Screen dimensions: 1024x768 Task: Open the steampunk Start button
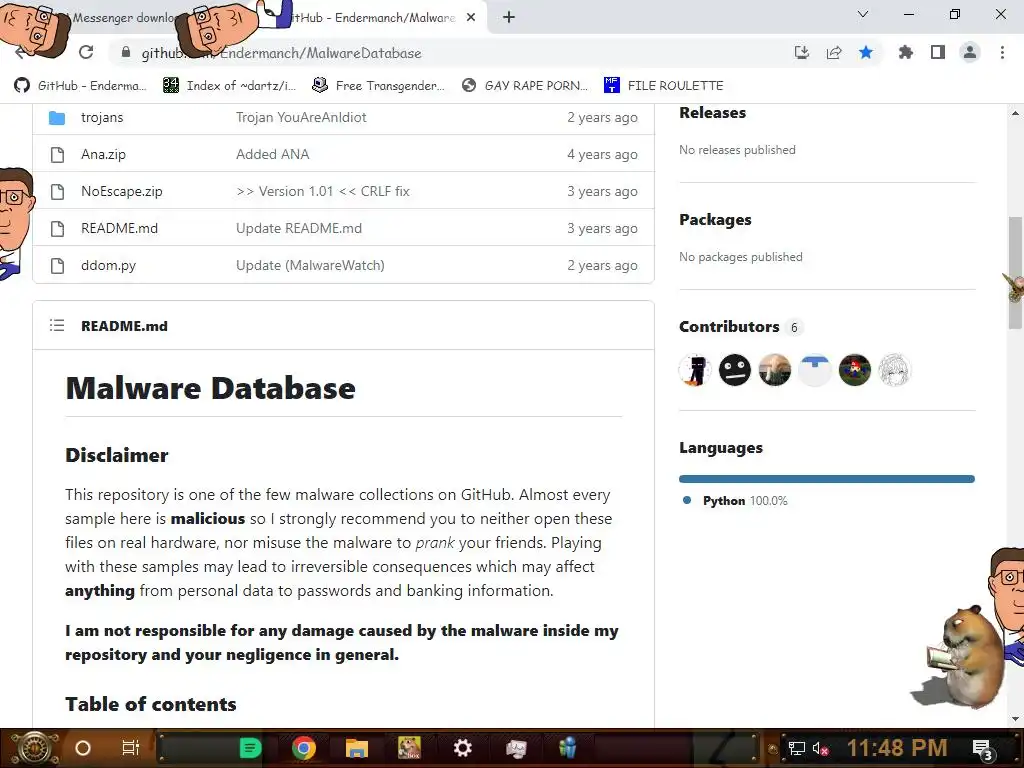[x=34, y=748]
